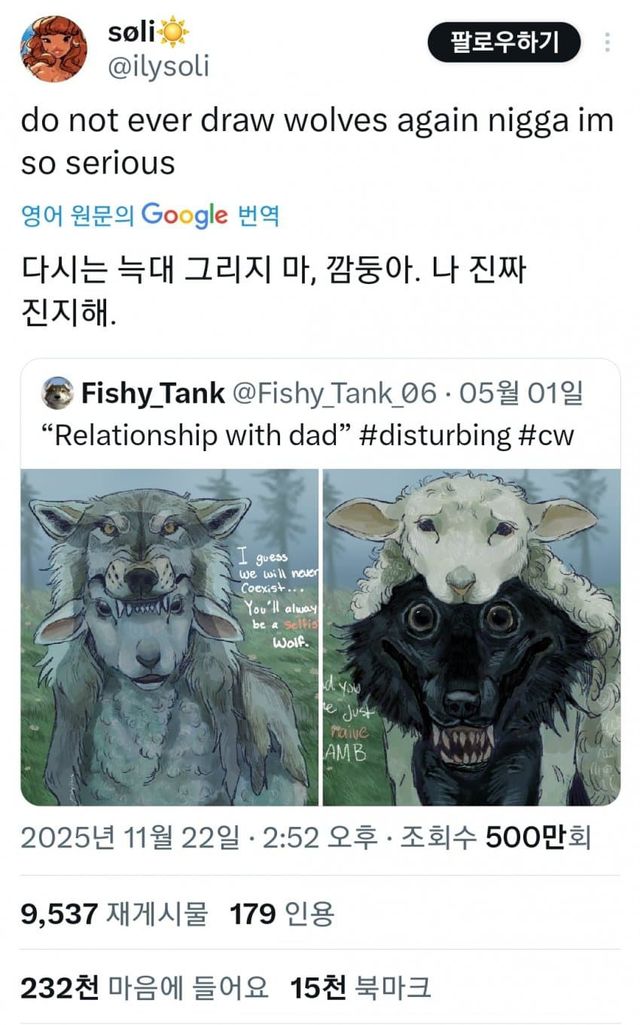Tap the sun emoji beside søli name
640x1025 pixels.
[174, 33]
